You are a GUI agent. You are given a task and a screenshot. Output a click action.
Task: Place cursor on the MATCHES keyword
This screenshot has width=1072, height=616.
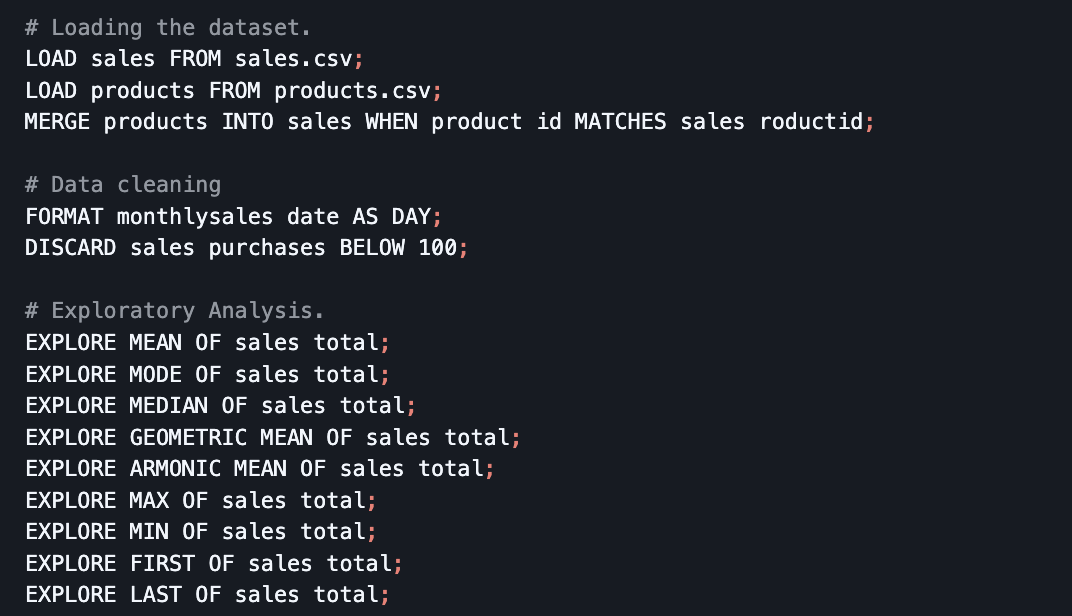coord(620,122)
